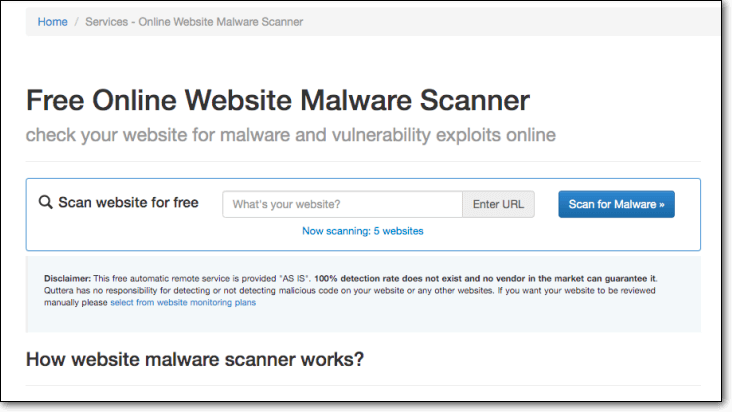
Task: Click the '"AS IS"' text in the disclaimer
Action: [x=295, y=279]
